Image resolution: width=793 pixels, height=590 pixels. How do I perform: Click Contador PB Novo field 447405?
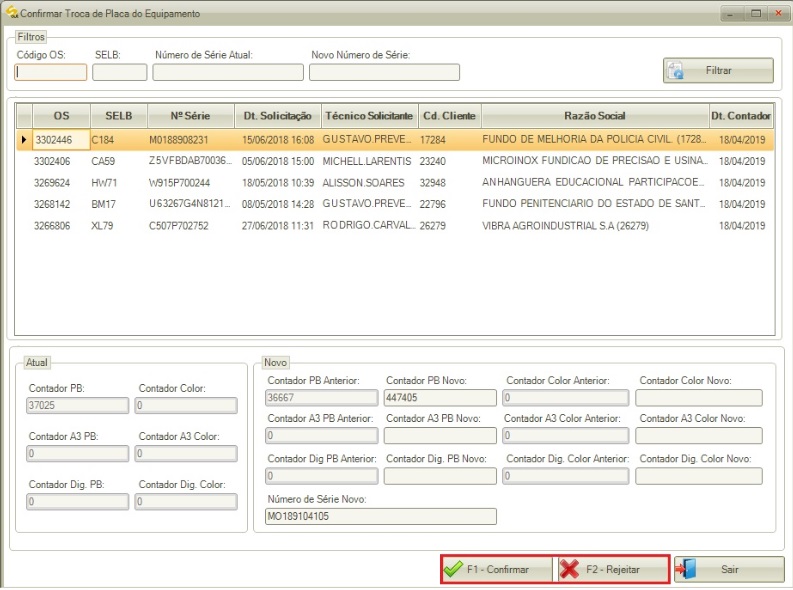coord(440,398)
